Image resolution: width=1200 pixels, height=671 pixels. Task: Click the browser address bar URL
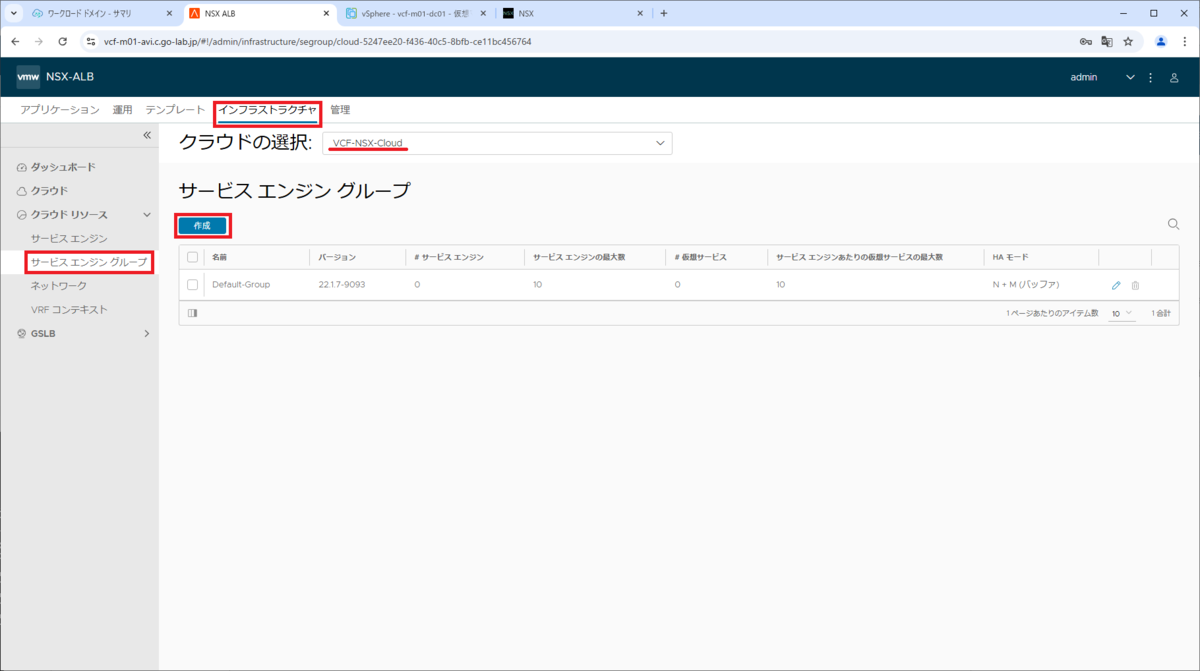coord(318,42)
